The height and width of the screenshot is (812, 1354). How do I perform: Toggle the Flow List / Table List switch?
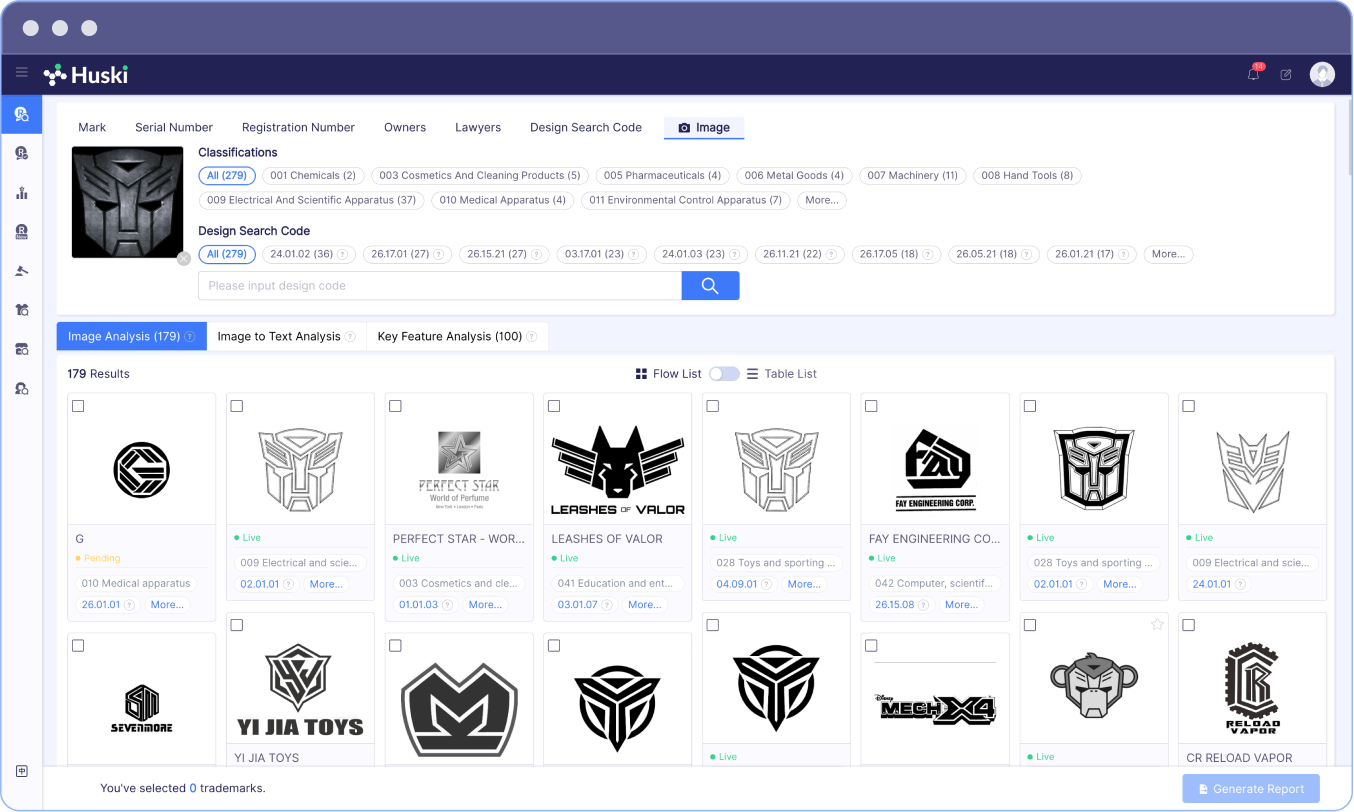click(x=724, y=373)
